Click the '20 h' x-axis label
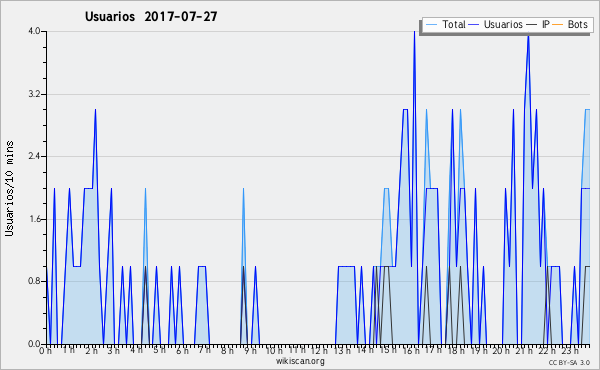Image resolution: width=600 pixels, height=370 pixels. pos(501,351)
